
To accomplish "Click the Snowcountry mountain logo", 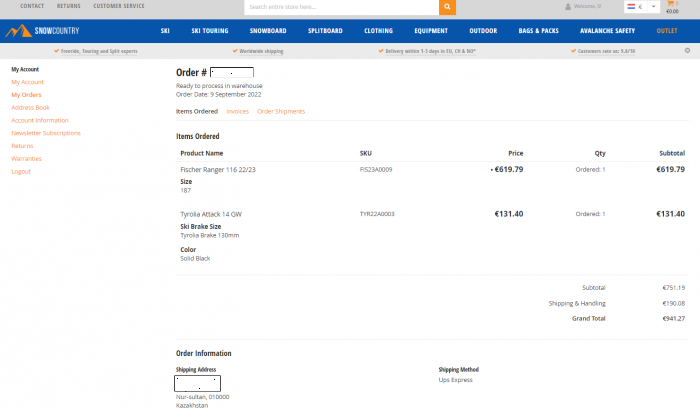I will pos(42,31).
